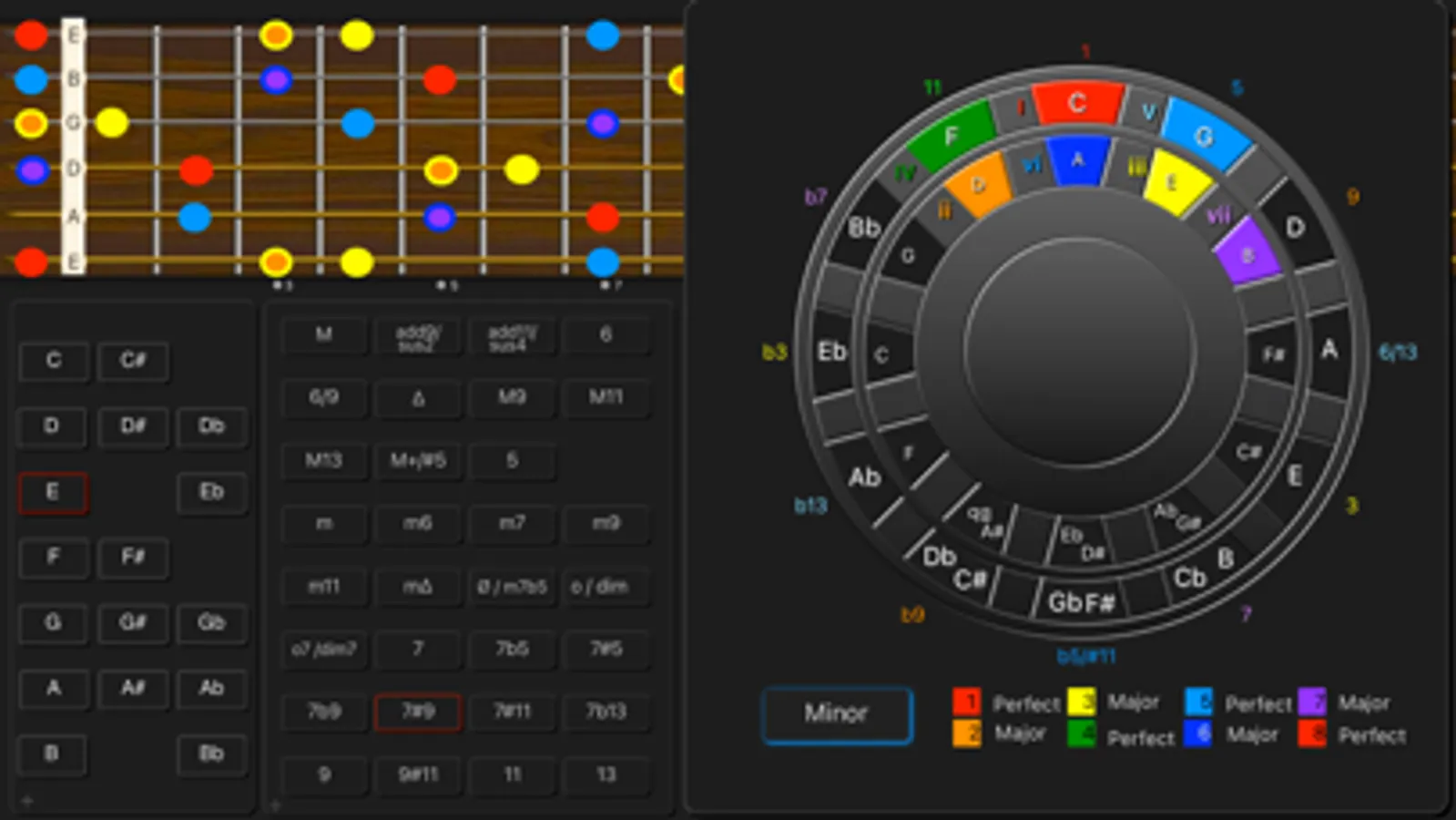Select the minor (m) chord type

[x=324, y=524]
